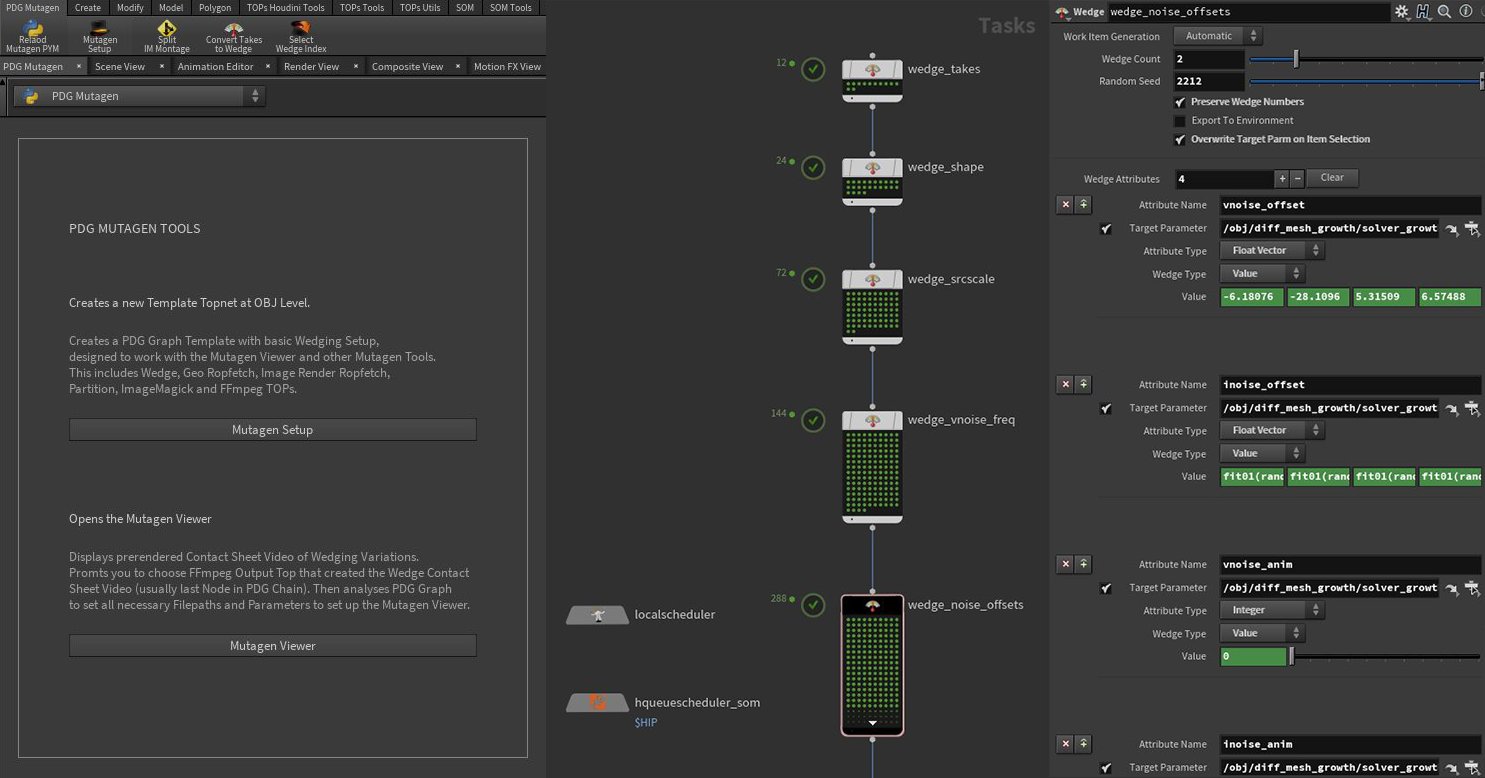
Task: Toggle Target Parameter checkbox for vnoise_anim
Action: tap(1106, 589)
